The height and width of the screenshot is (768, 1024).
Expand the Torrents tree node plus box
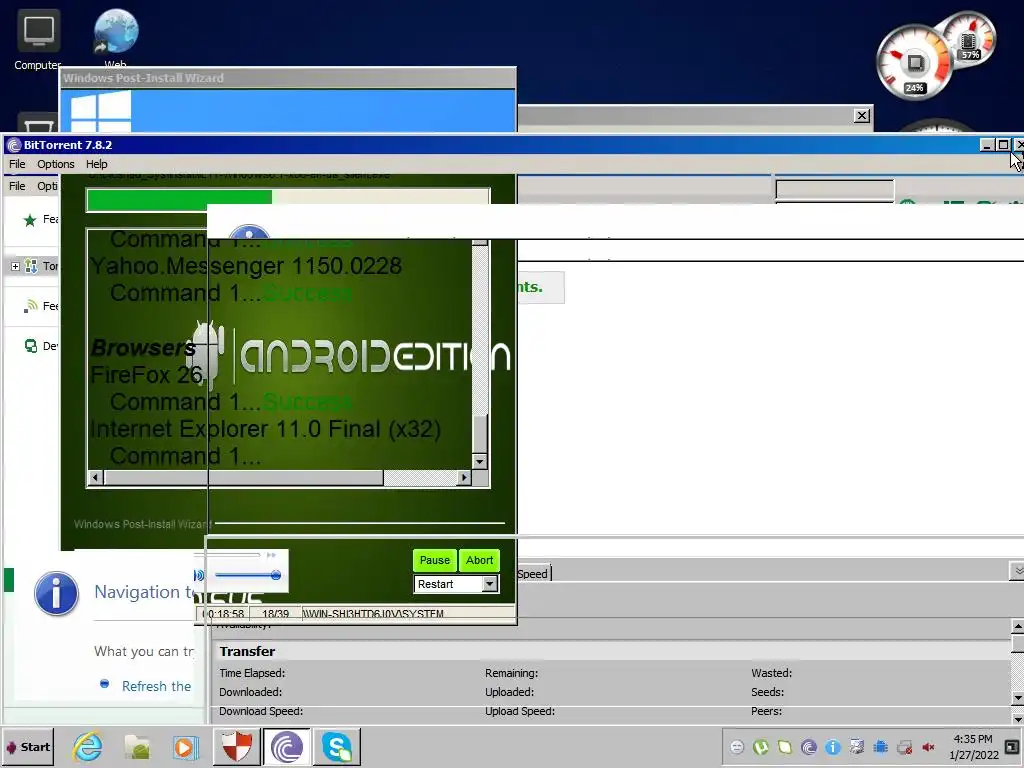(x=15, y=266)
